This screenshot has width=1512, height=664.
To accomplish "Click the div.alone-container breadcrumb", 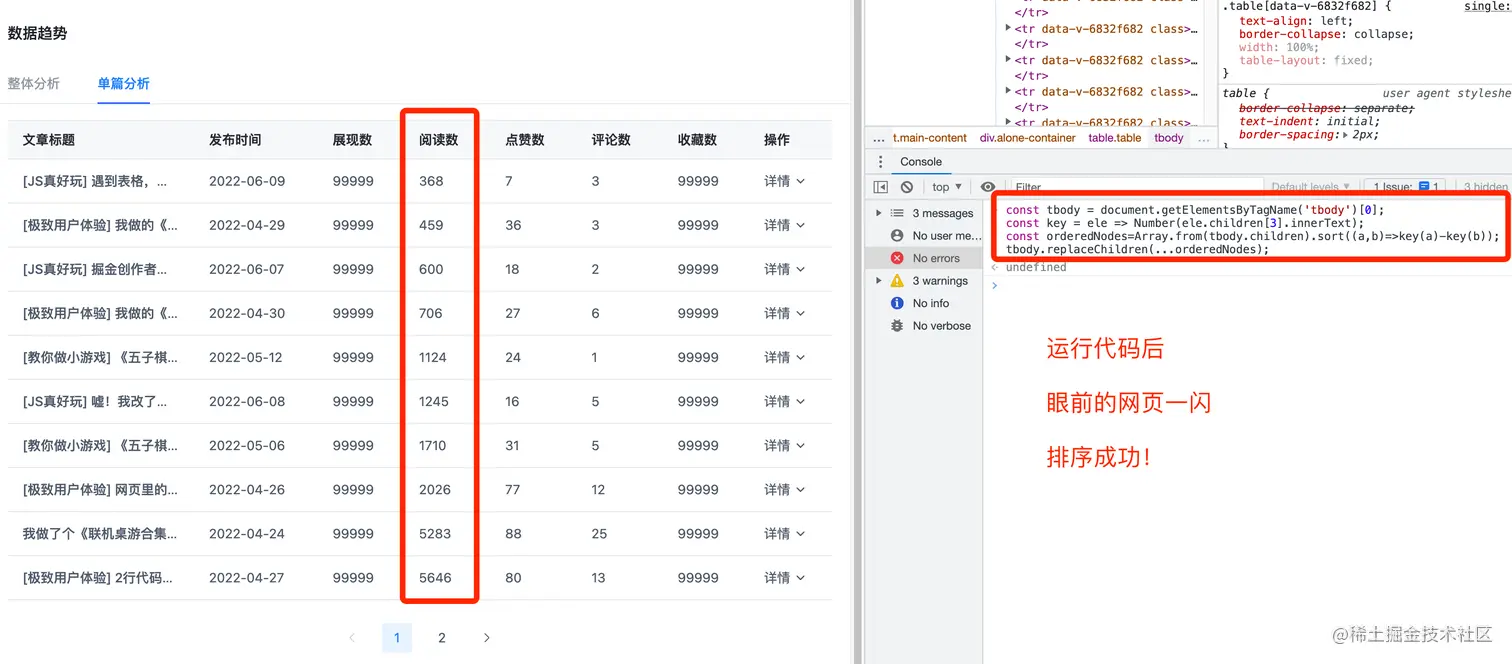I will pos(1028,138).
